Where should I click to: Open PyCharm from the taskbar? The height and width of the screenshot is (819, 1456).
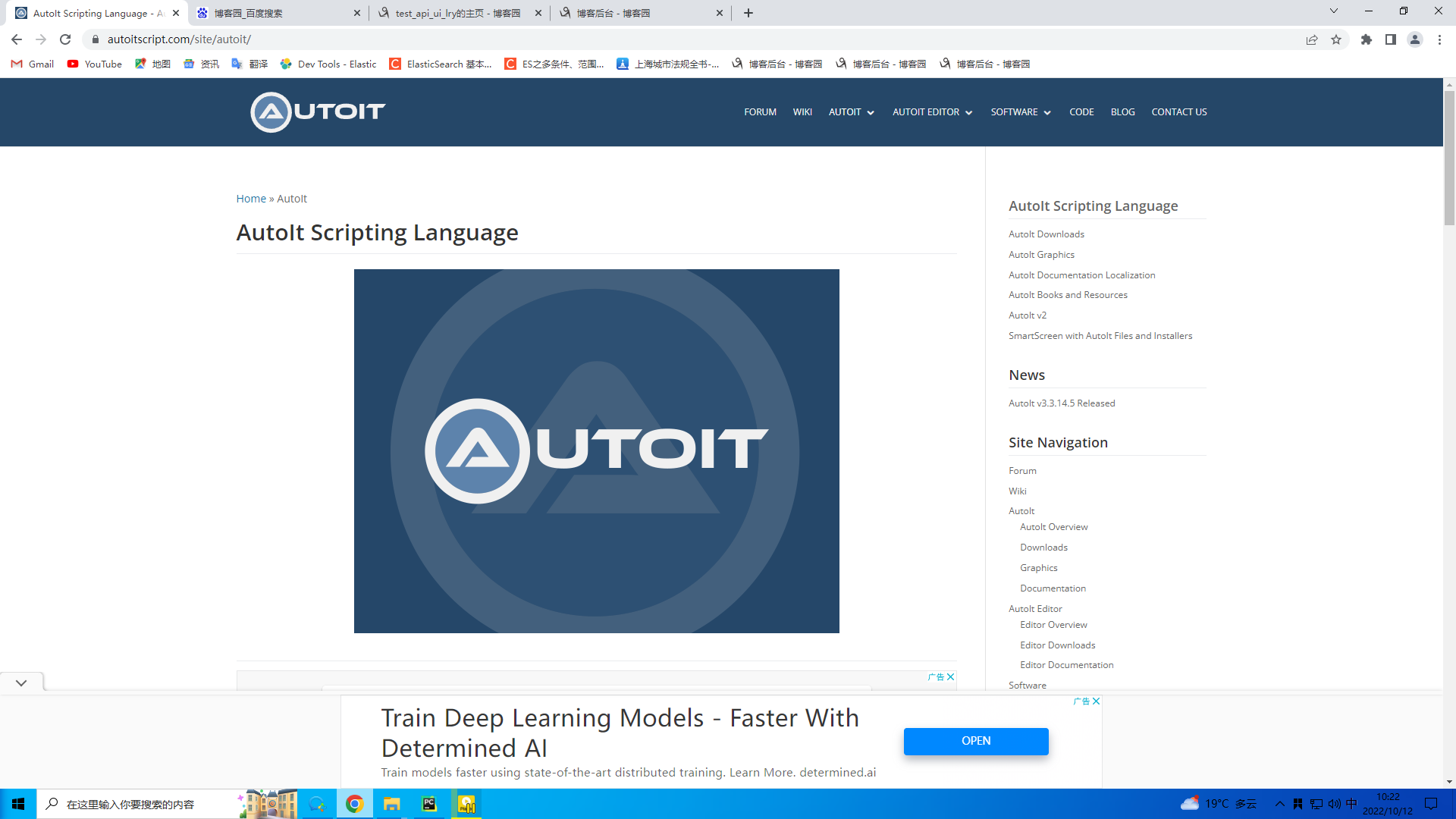(x=429, y=804)
